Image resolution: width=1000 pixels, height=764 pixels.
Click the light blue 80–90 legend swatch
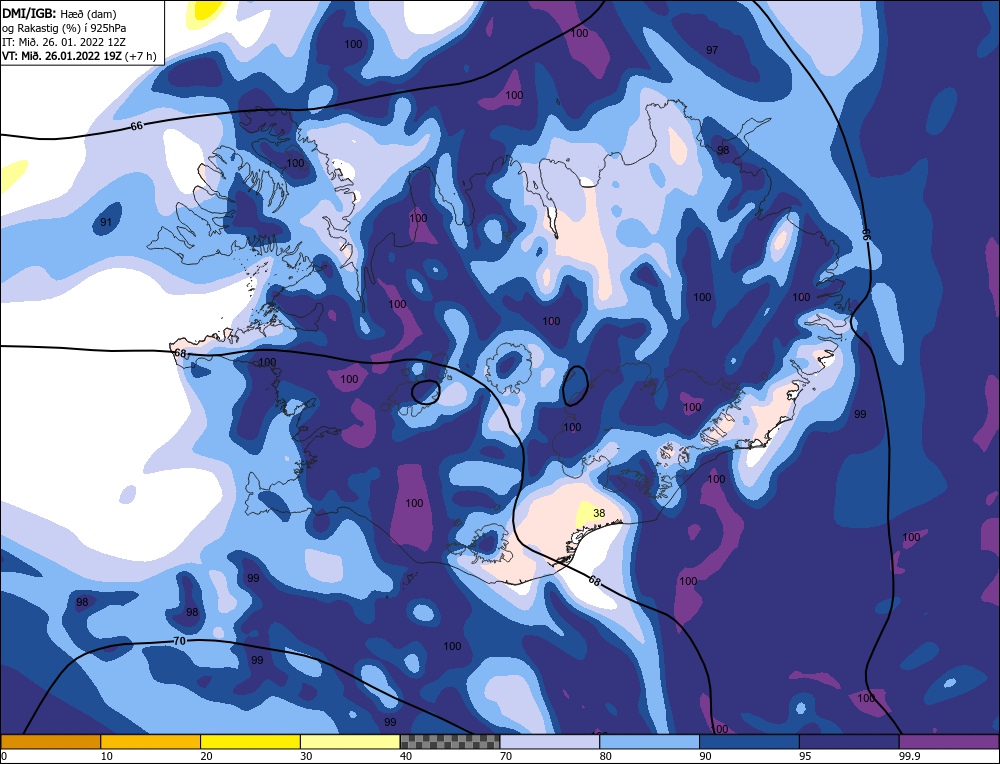[649, 741]
